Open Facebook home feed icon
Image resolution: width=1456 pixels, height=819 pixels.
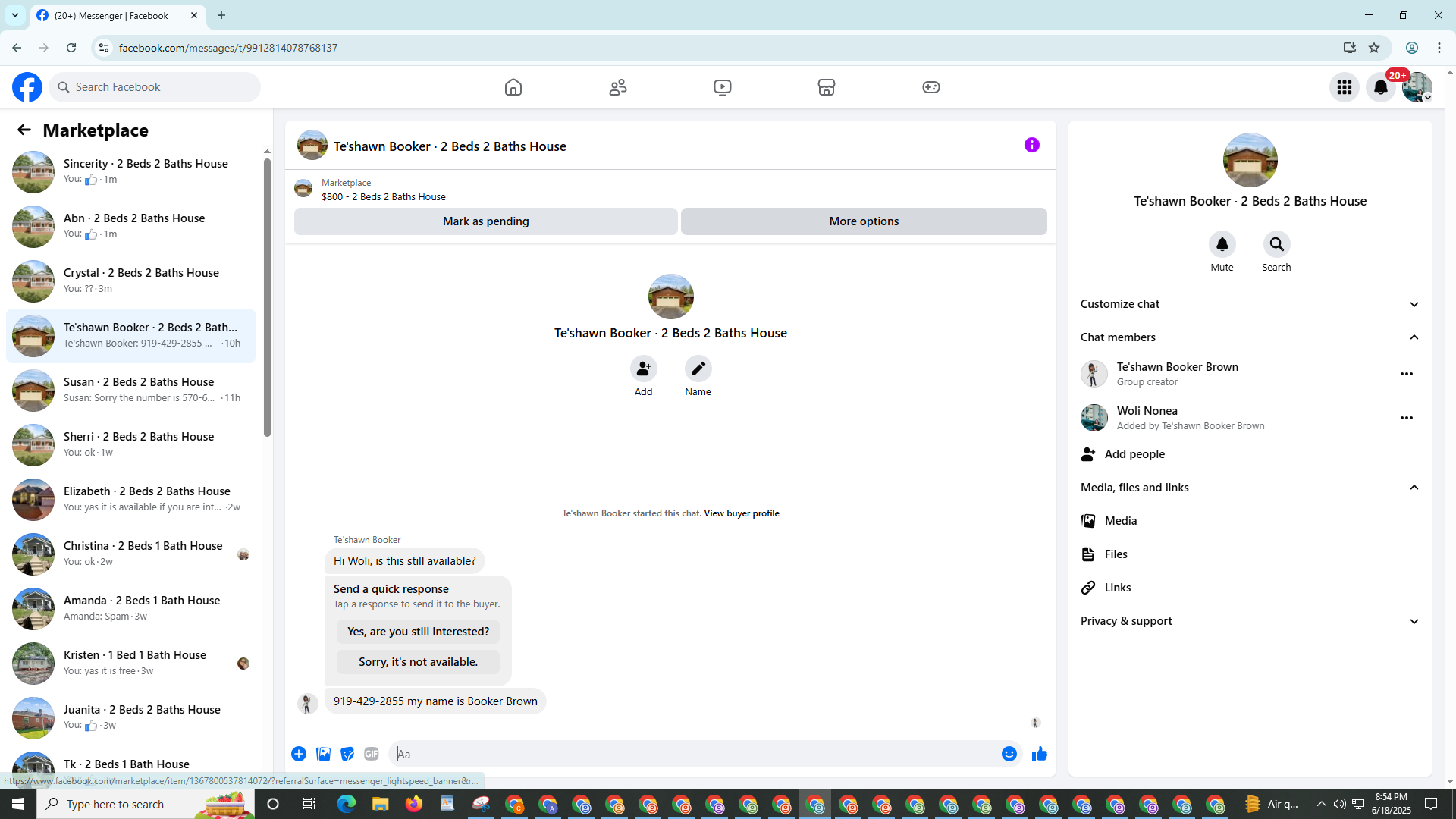513,87
